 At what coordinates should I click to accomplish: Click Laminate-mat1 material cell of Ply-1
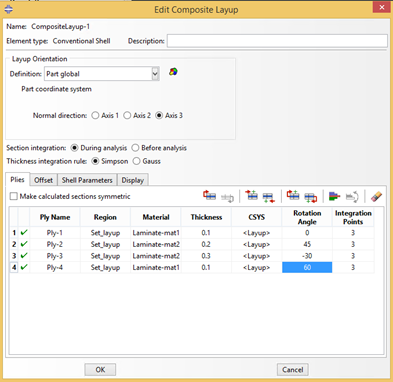[x=156, y=233]
